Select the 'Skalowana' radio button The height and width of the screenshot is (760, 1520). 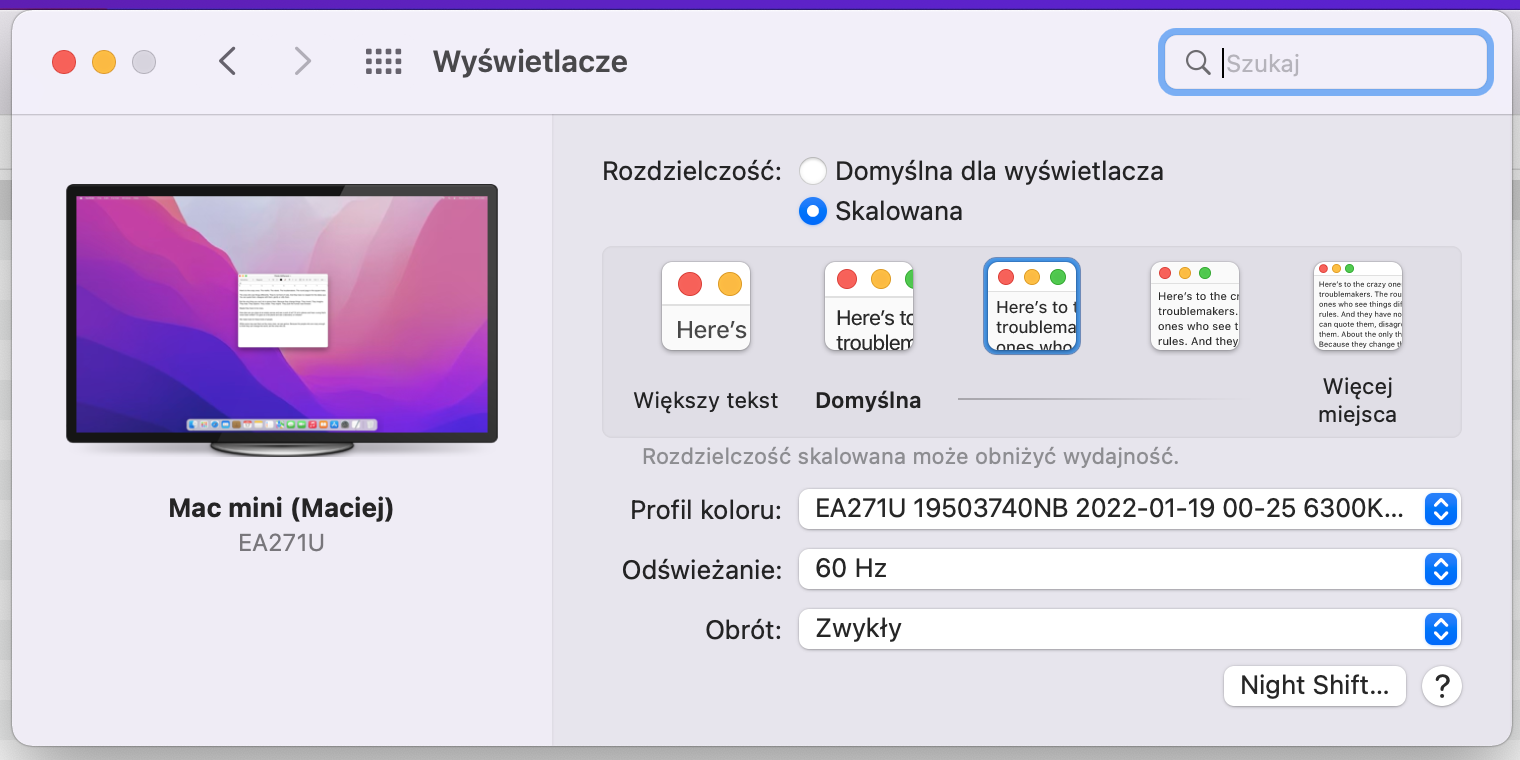click(x=812, y=212)
